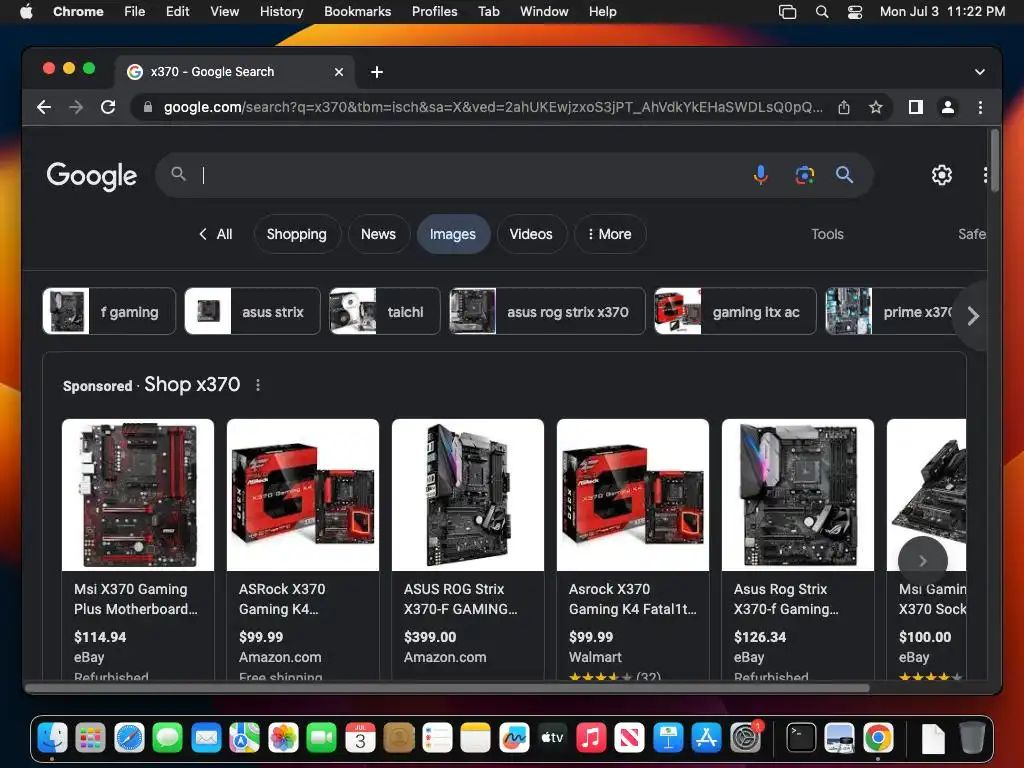Screen dimensions: 1024x768
Task: Switch to Videos results tab
Action: tap(531, 234)
